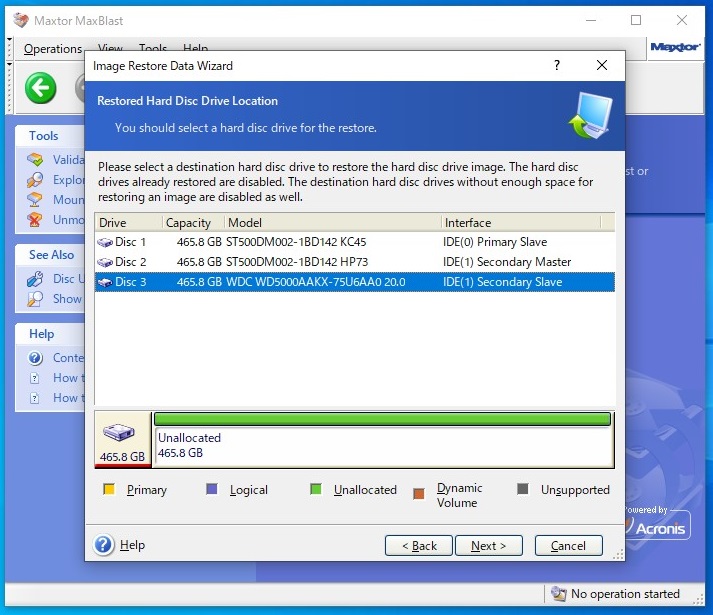Click the Tools sidebar panel header
713x615 pixels.
50,136
